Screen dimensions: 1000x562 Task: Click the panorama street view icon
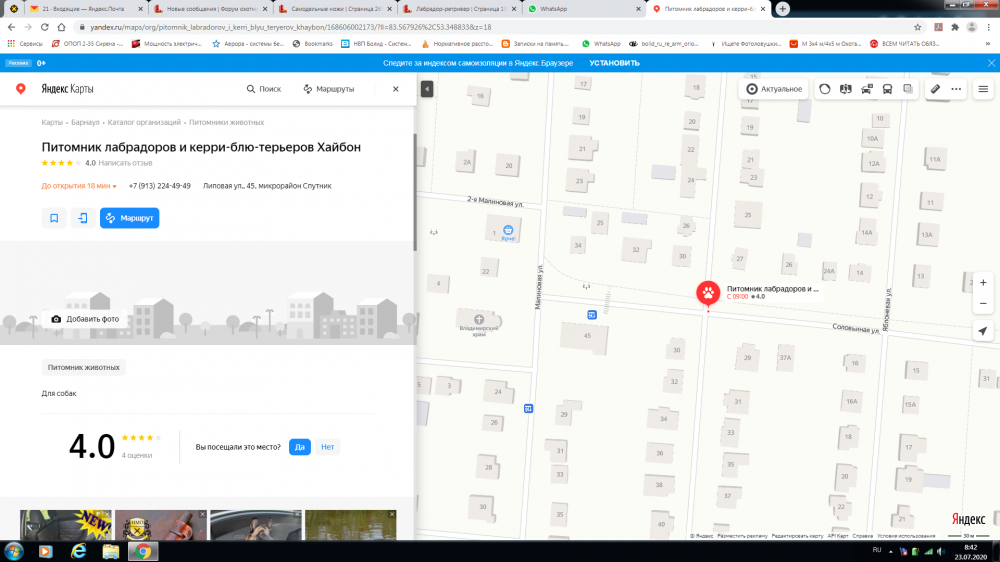point(846,89)
